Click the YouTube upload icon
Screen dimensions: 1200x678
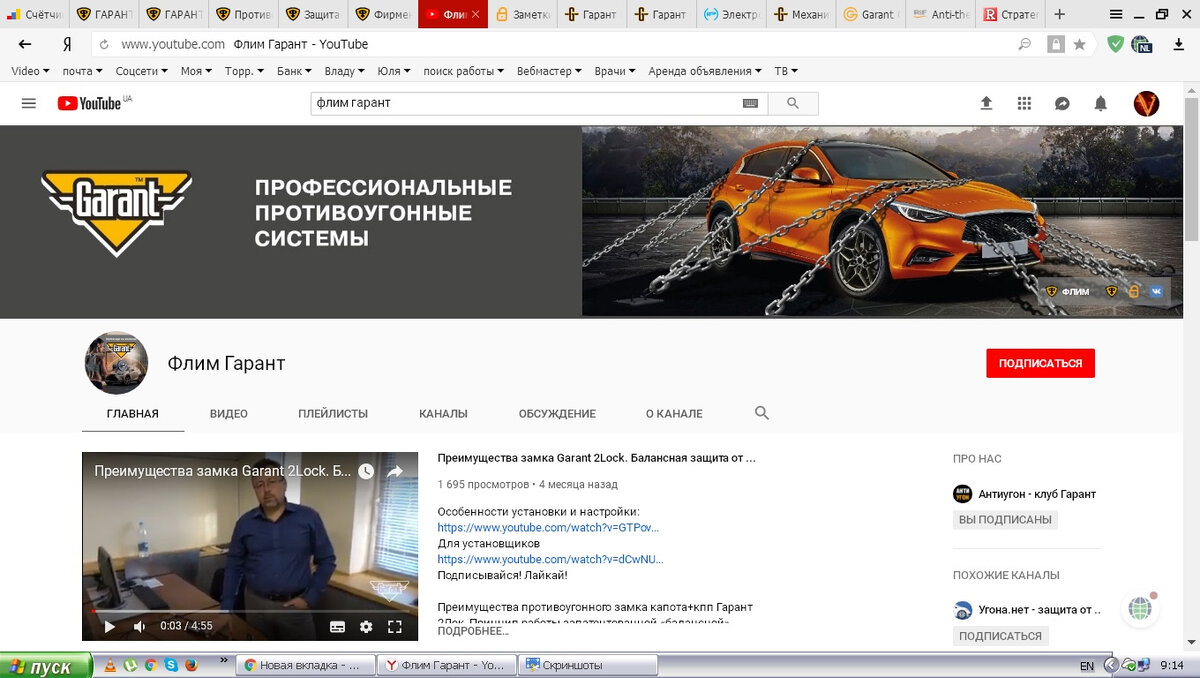coord(986,103)
